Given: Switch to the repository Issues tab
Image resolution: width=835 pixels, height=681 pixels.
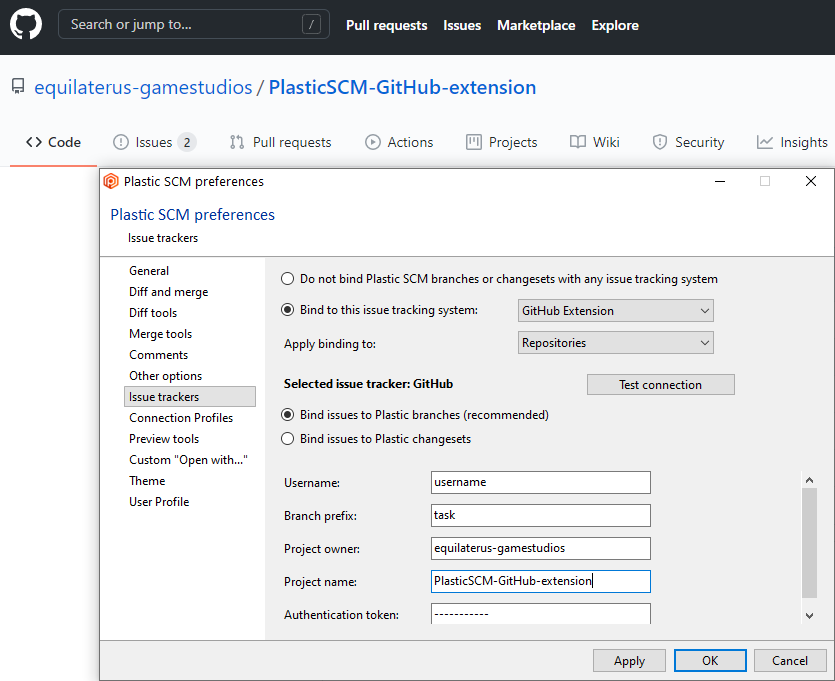Looking at the screenshot, I should point(154,142).
